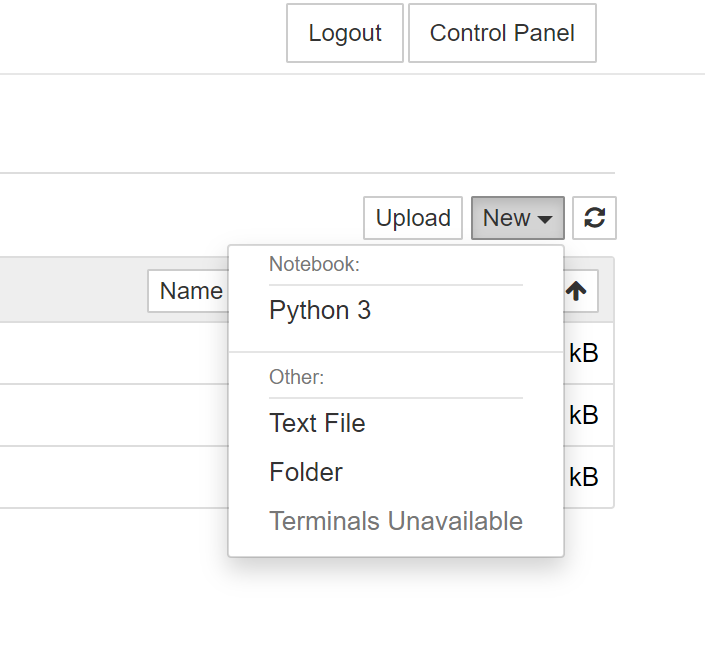The width and height of the screenshot is (705, 658).
Task: Click the Terminals Unavailable entry
Action: coord(396,521)
